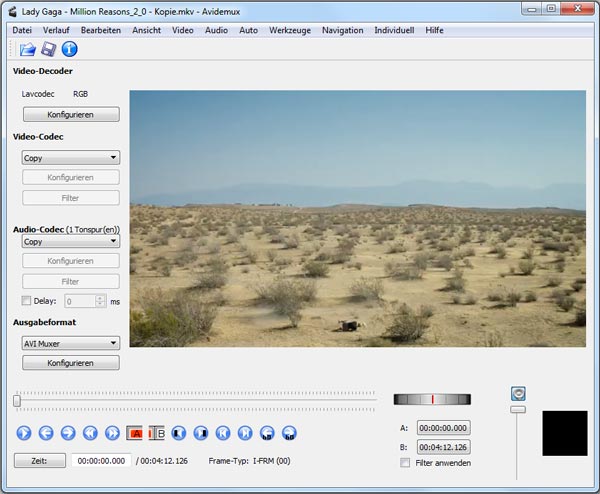
Task: Set selection start marker A
Action: coord(135,433)
